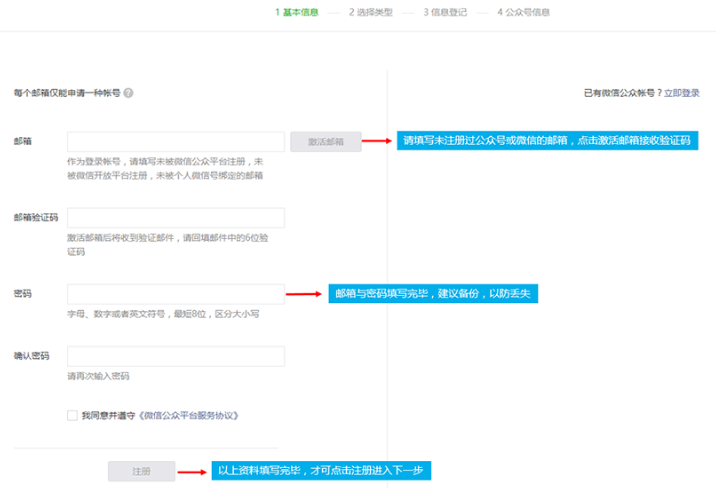The width and height of the screenshot is (716, 488).
Task: Select the 密码 input box
Action: point(176,294)
